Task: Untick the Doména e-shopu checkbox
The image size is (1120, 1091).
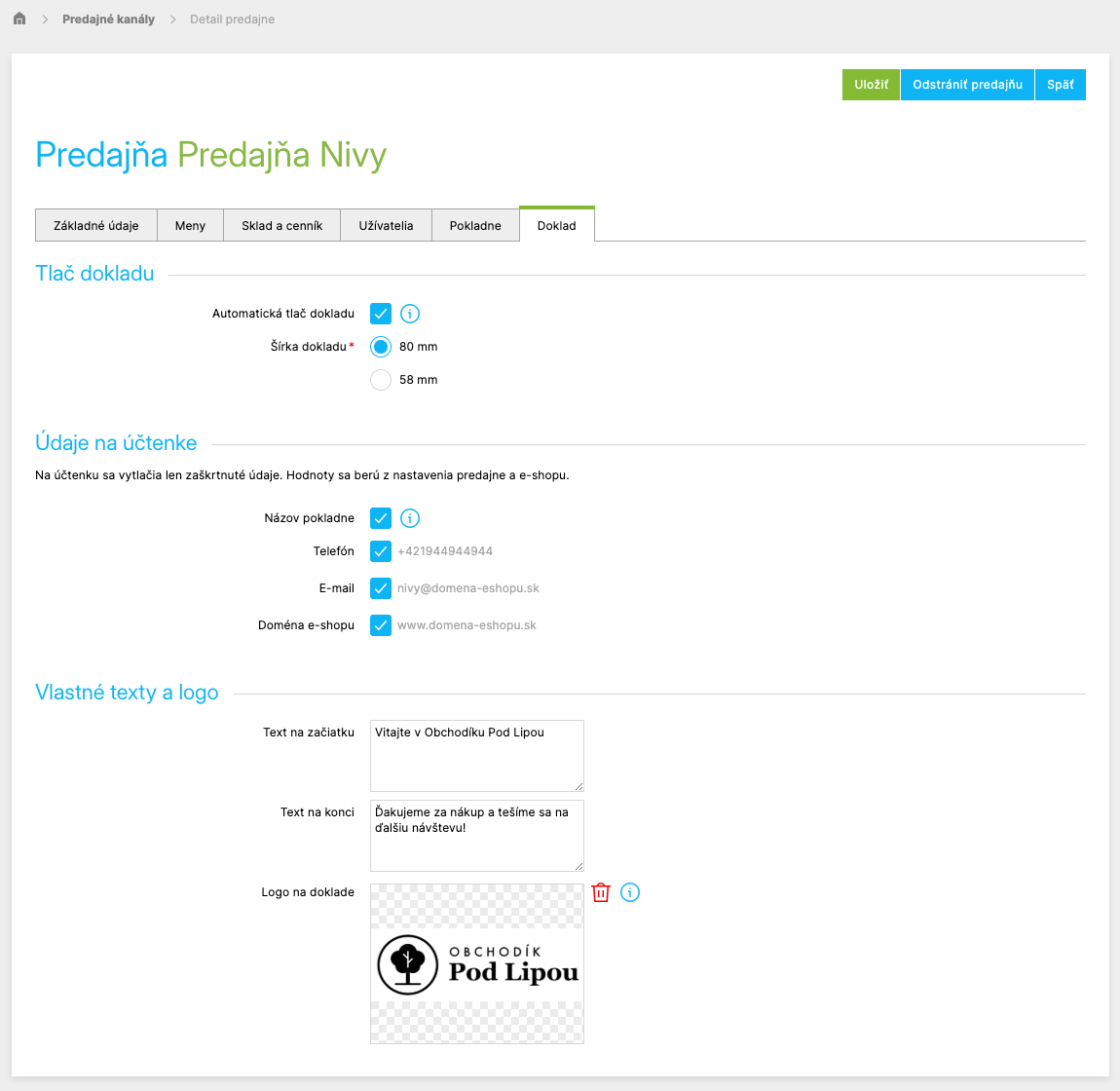Action: [x=381, y=625]
